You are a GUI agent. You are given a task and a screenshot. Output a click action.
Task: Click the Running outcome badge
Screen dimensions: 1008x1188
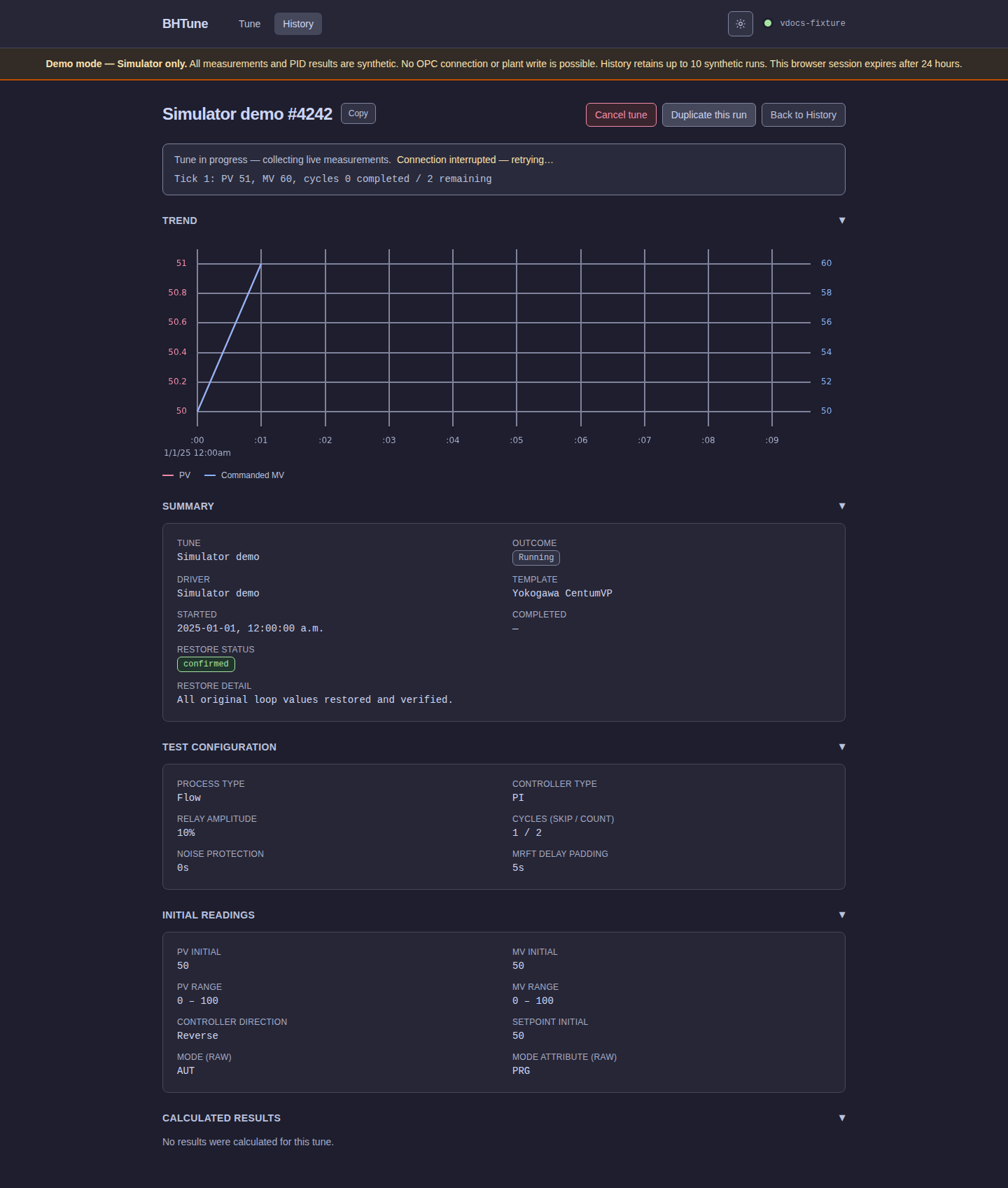point(536,558)
